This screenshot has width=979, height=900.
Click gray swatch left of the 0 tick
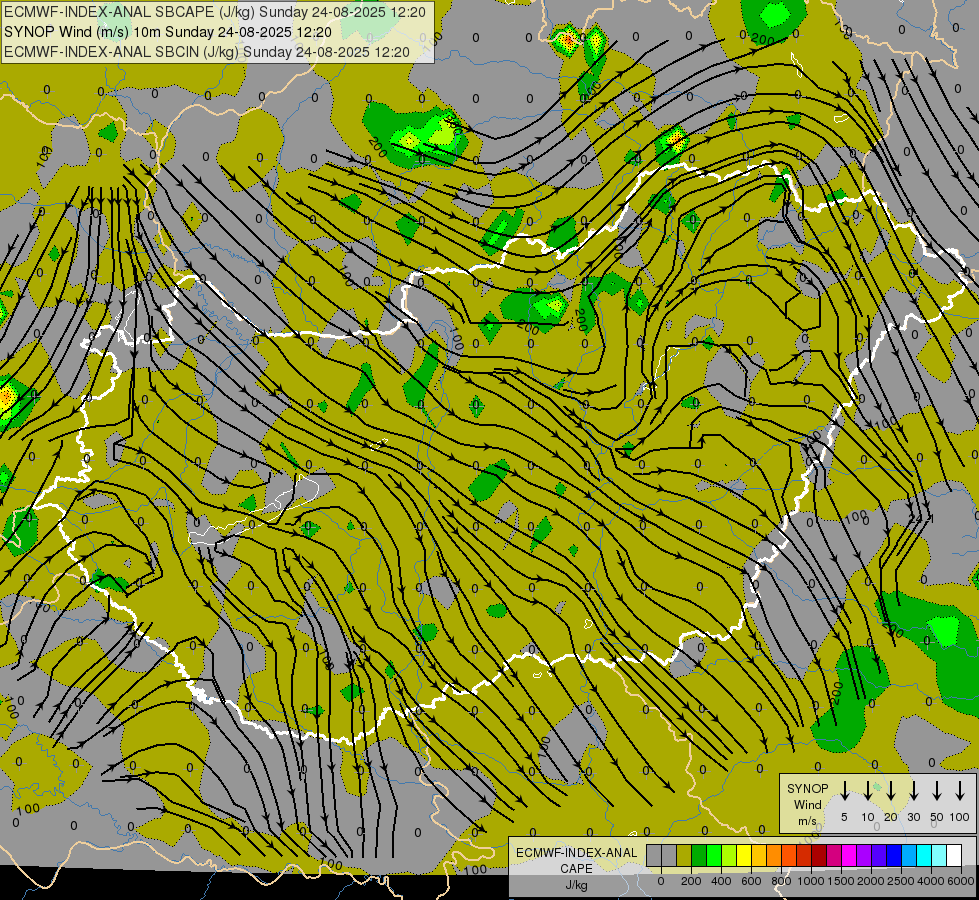coord(654,856)
